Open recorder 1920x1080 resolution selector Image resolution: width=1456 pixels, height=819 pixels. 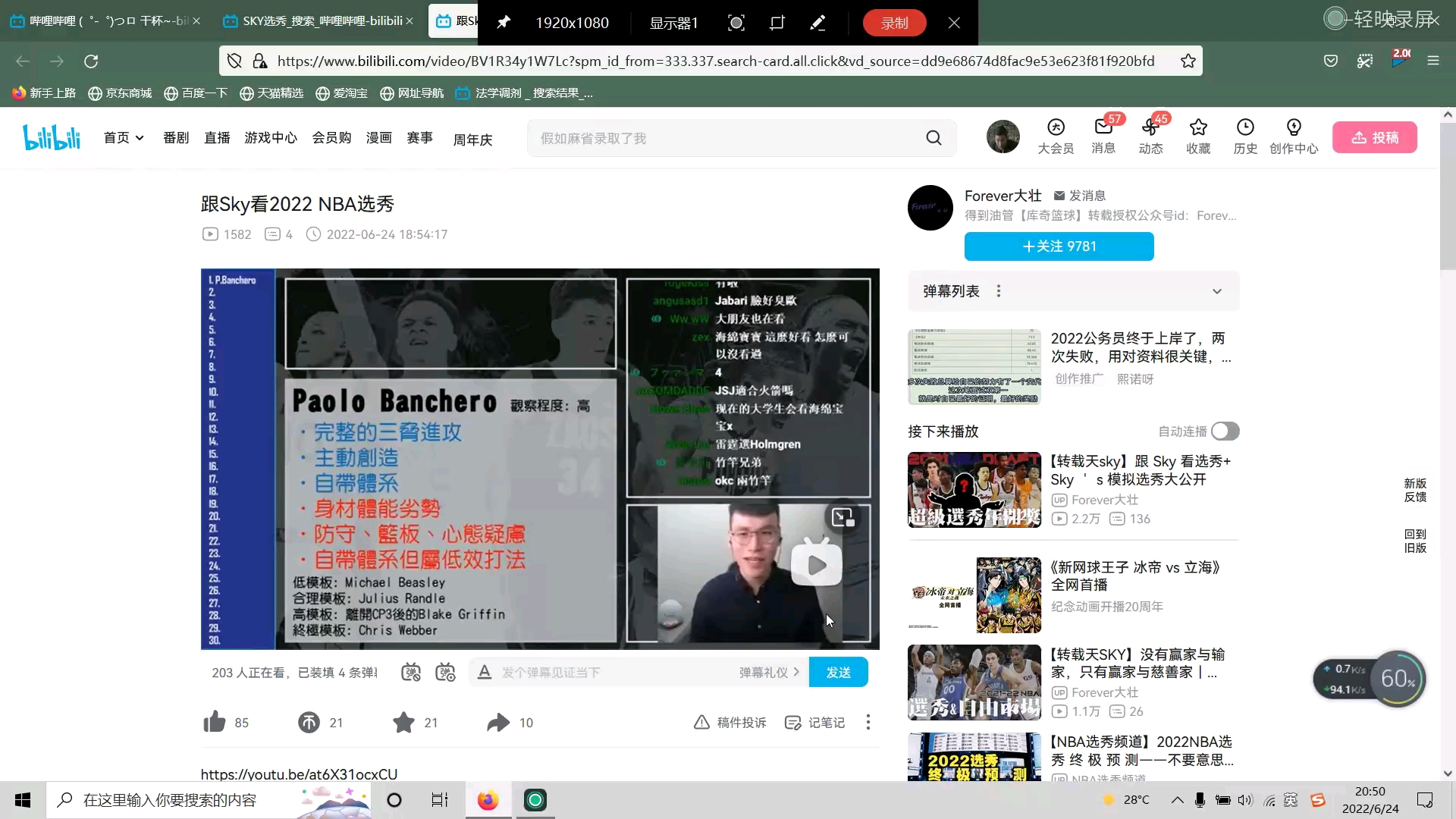click(573, 23)
